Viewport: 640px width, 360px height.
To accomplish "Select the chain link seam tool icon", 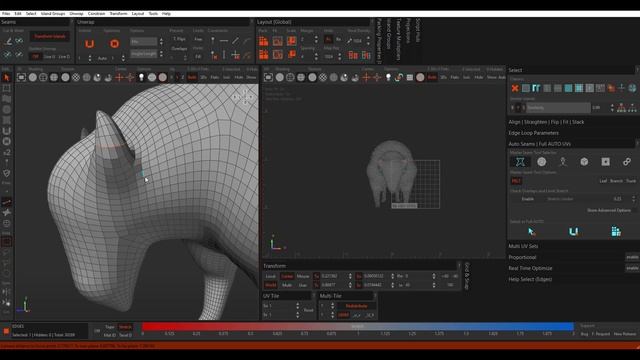I will (627, 162).
